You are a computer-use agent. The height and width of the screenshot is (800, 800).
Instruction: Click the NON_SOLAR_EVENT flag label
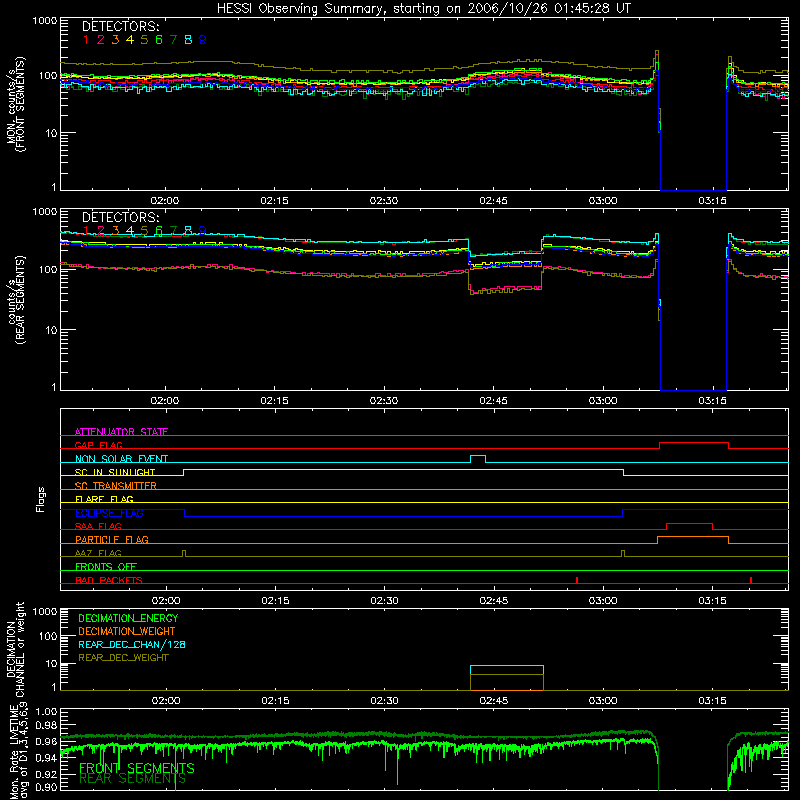click(121, 459)
